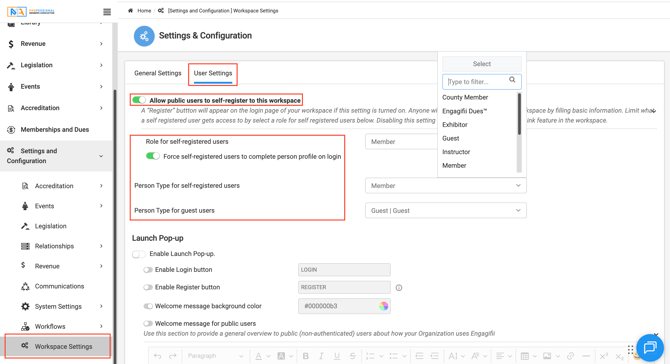Click the Select header in dropdown panel
Screen dimensions: 670x364
click(482, 64)
